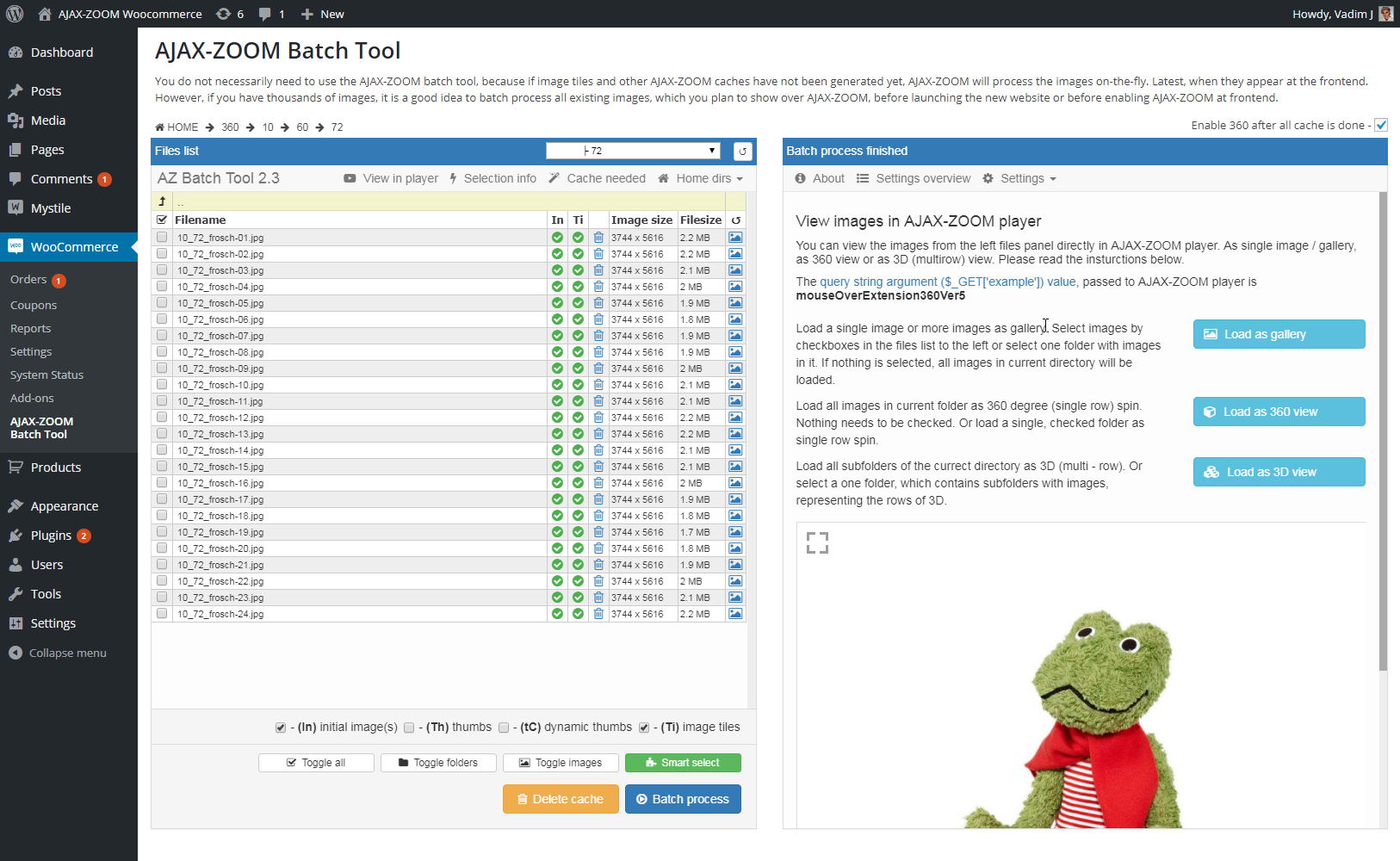The height and width of the screenshot is (861, 1400).
Task: Open the Selection info tab
Action: [x=492, y=178]
